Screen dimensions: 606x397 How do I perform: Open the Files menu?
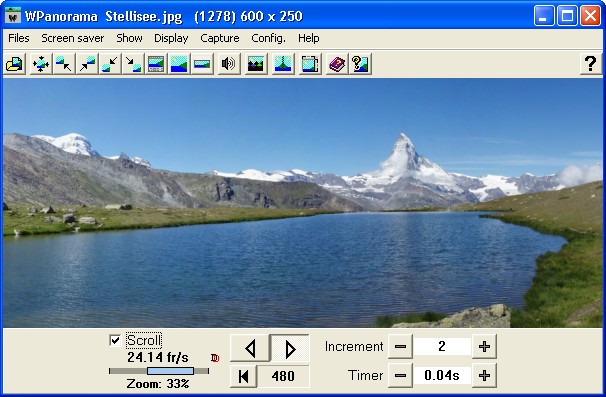click(19, 38)
